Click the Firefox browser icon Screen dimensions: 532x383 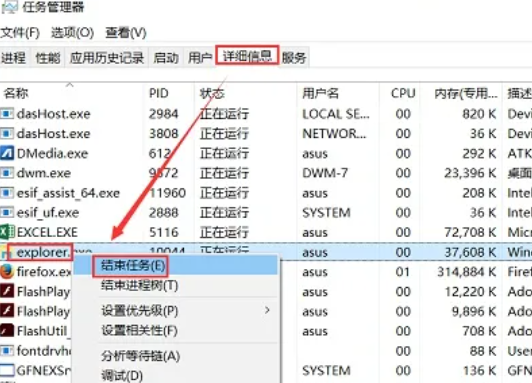[x=7, y=271]
